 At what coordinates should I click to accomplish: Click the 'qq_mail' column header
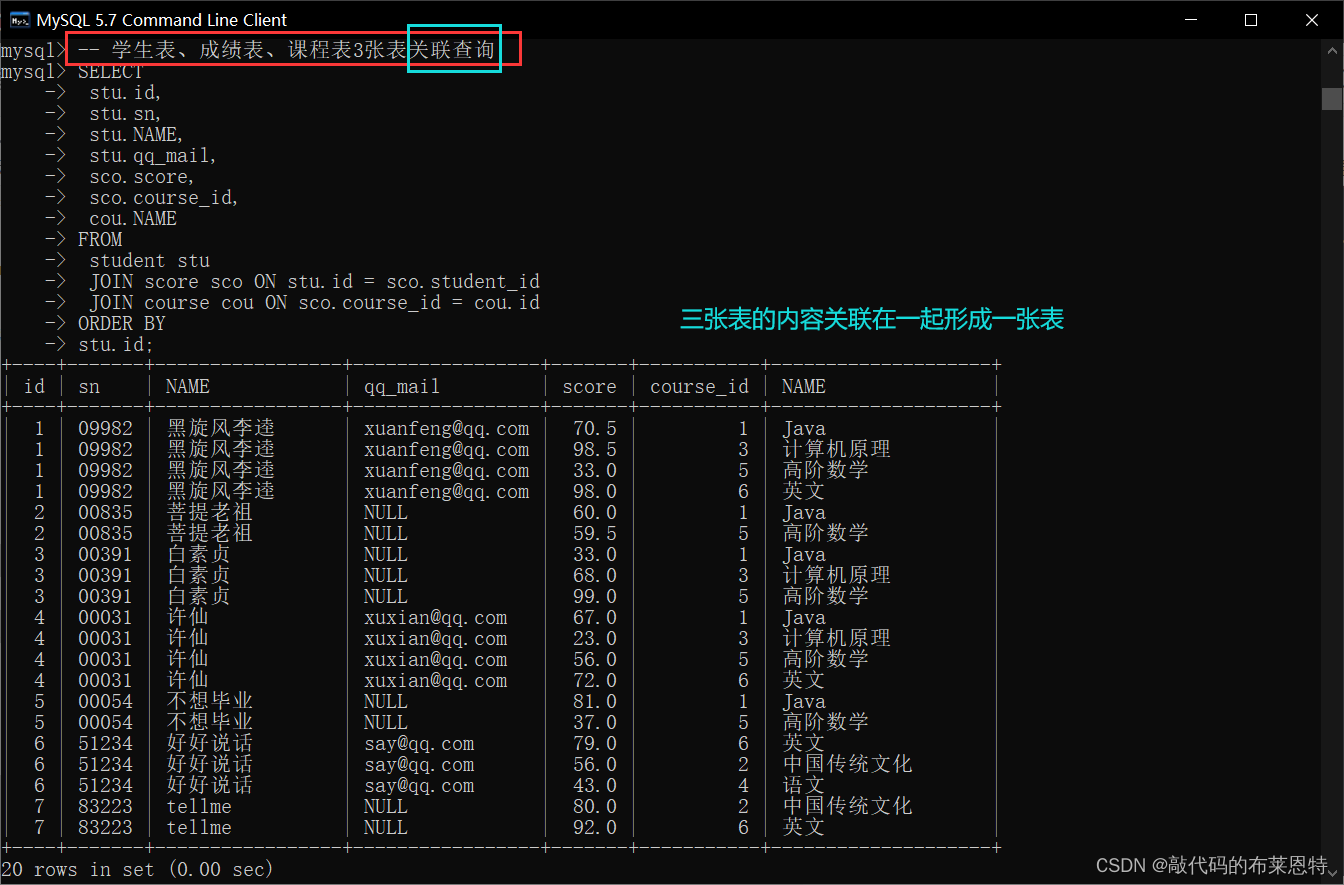click(402, 387)
